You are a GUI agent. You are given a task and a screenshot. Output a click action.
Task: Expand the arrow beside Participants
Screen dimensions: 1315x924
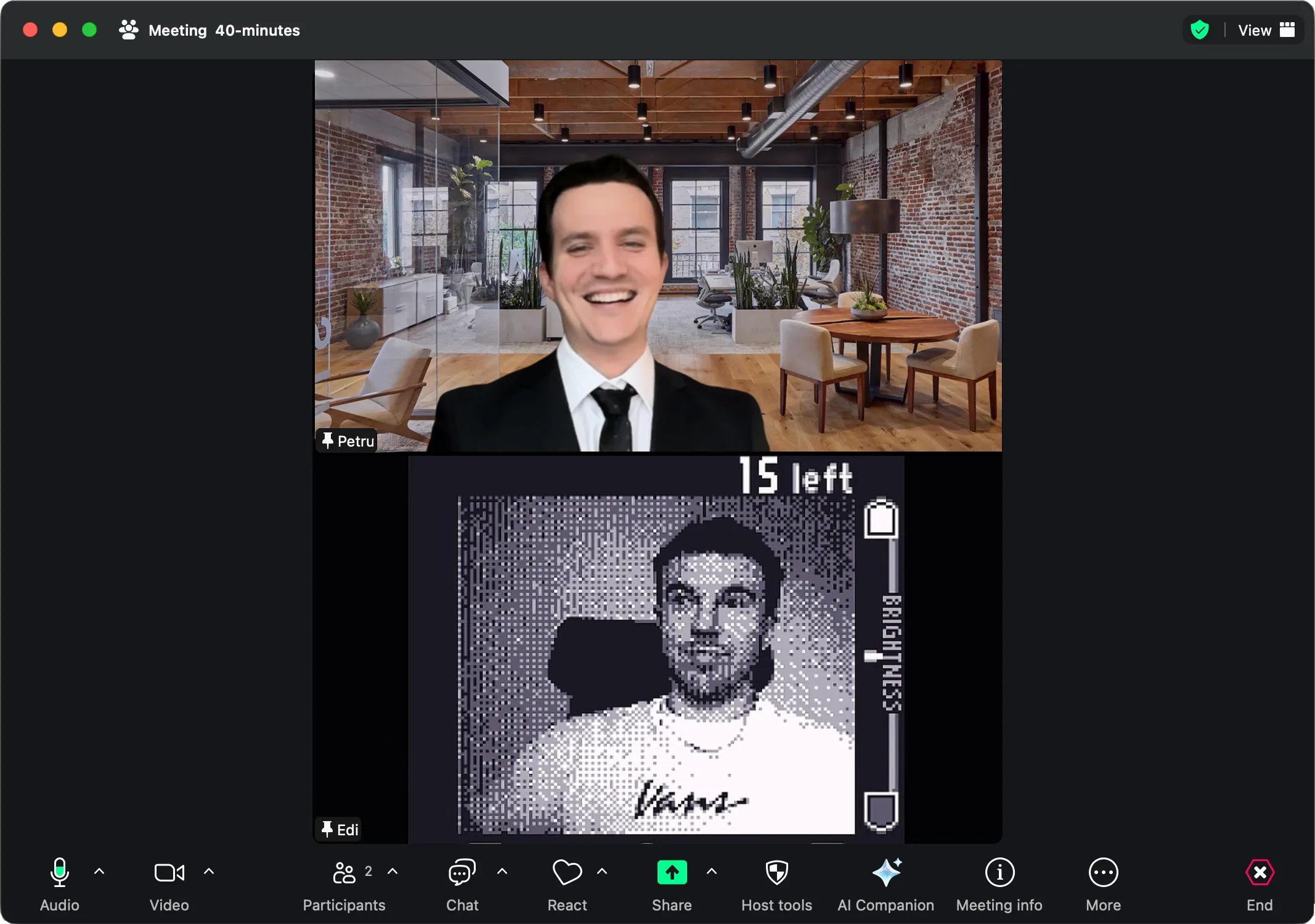[x=393, y=871]
